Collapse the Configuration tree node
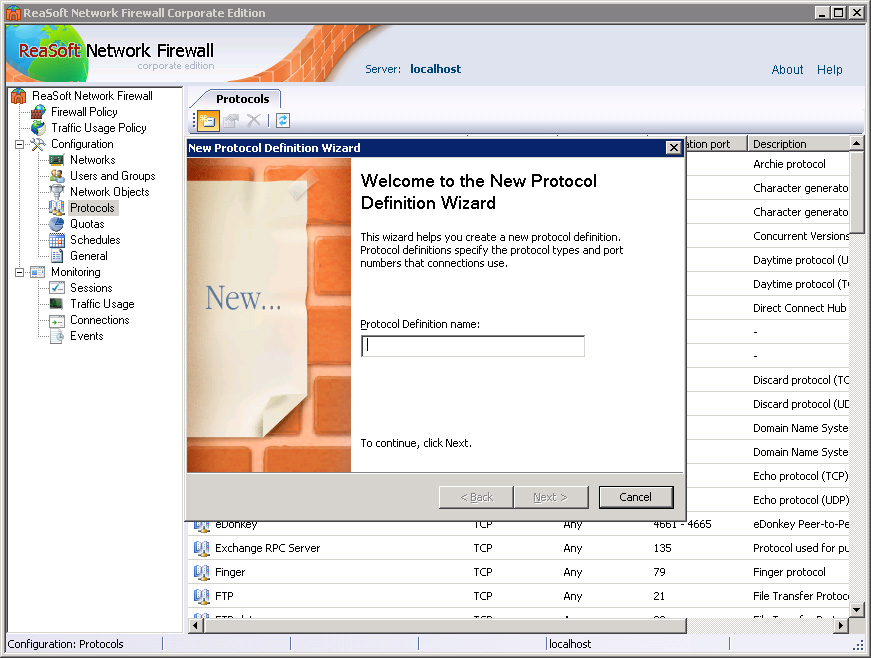871x658 pixels. coord(19,144)
